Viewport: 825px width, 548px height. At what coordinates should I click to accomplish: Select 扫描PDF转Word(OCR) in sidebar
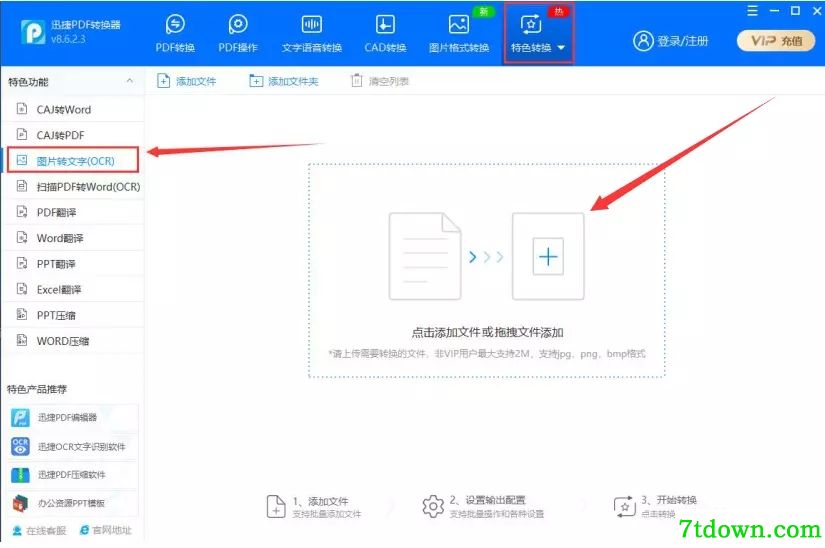[x=74, y=187]
